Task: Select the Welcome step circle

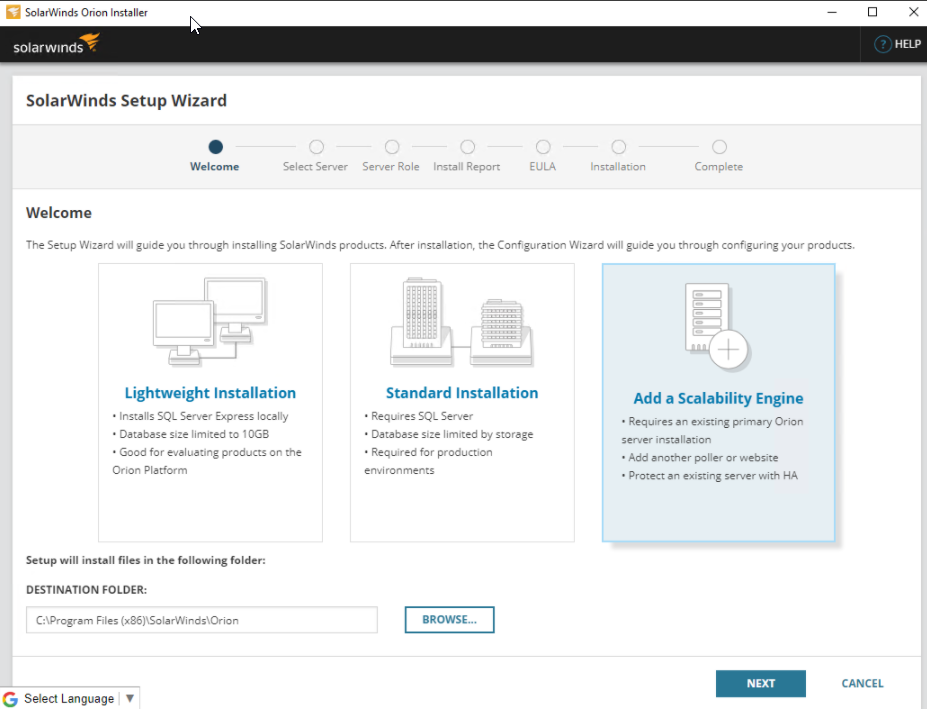Action: 216,147
